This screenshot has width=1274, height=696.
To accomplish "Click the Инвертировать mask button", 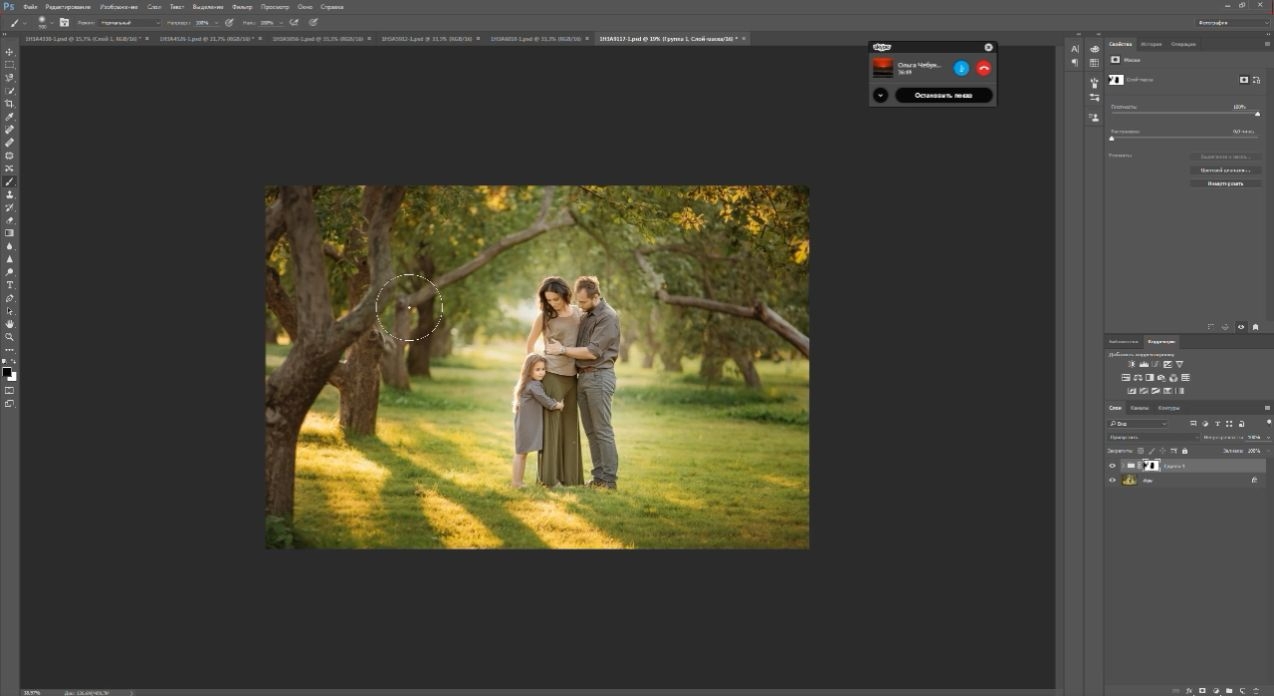I will click(1225, 183).
